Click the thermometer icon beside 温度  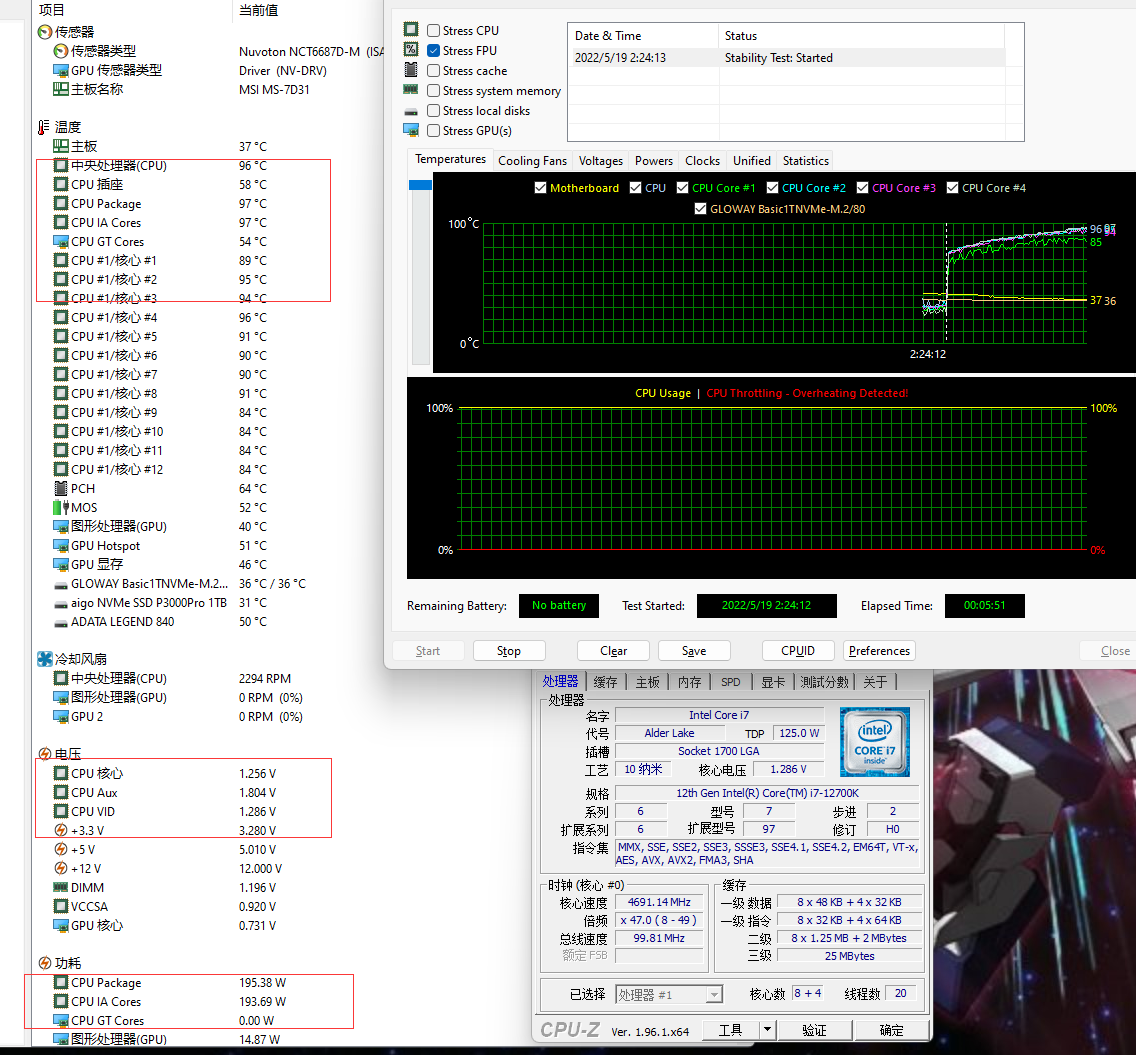45,127
